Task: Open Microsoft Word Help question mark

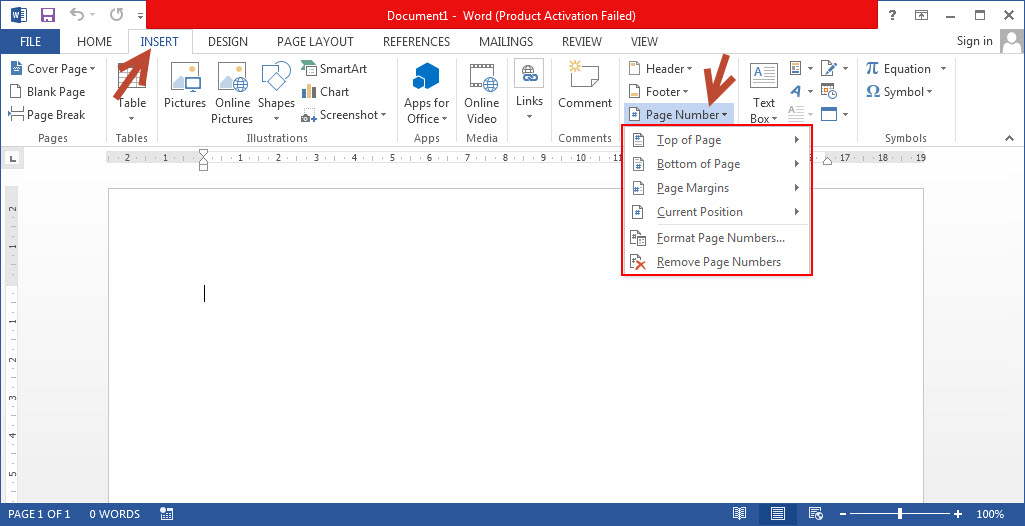Action: coord(892,15)
